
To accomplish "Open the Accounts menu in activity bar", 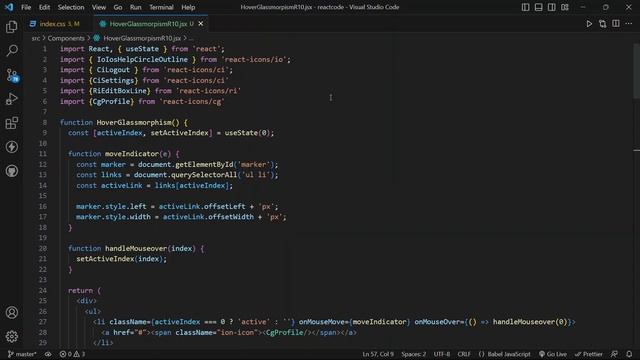I will 11,313.
